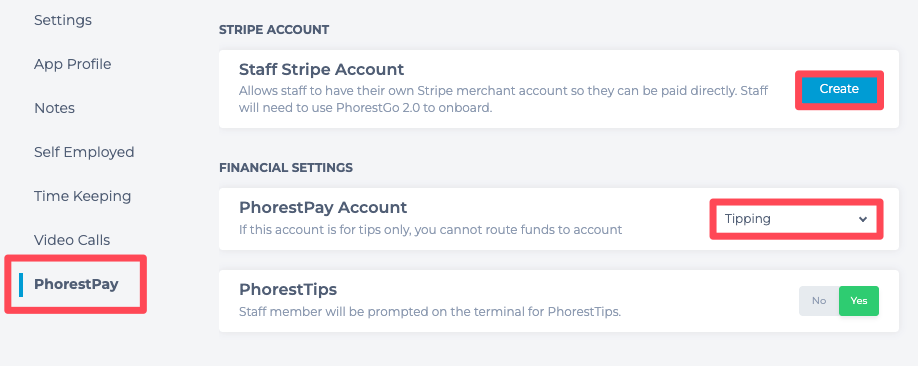Set PhorestTips toggle to Yes
918x366 pixels.
pyautogui.click(x=859, y=300)
